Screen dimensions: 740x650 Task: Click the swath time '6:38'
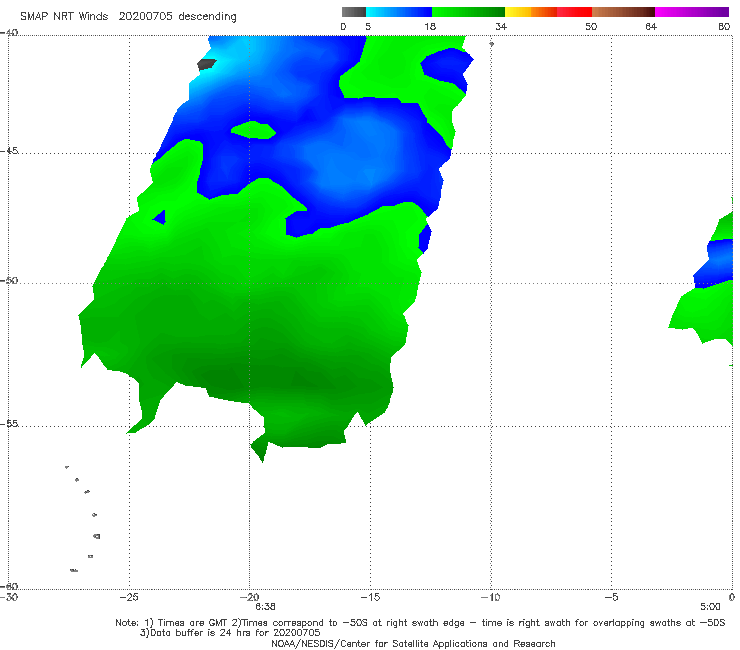[265, 607]
